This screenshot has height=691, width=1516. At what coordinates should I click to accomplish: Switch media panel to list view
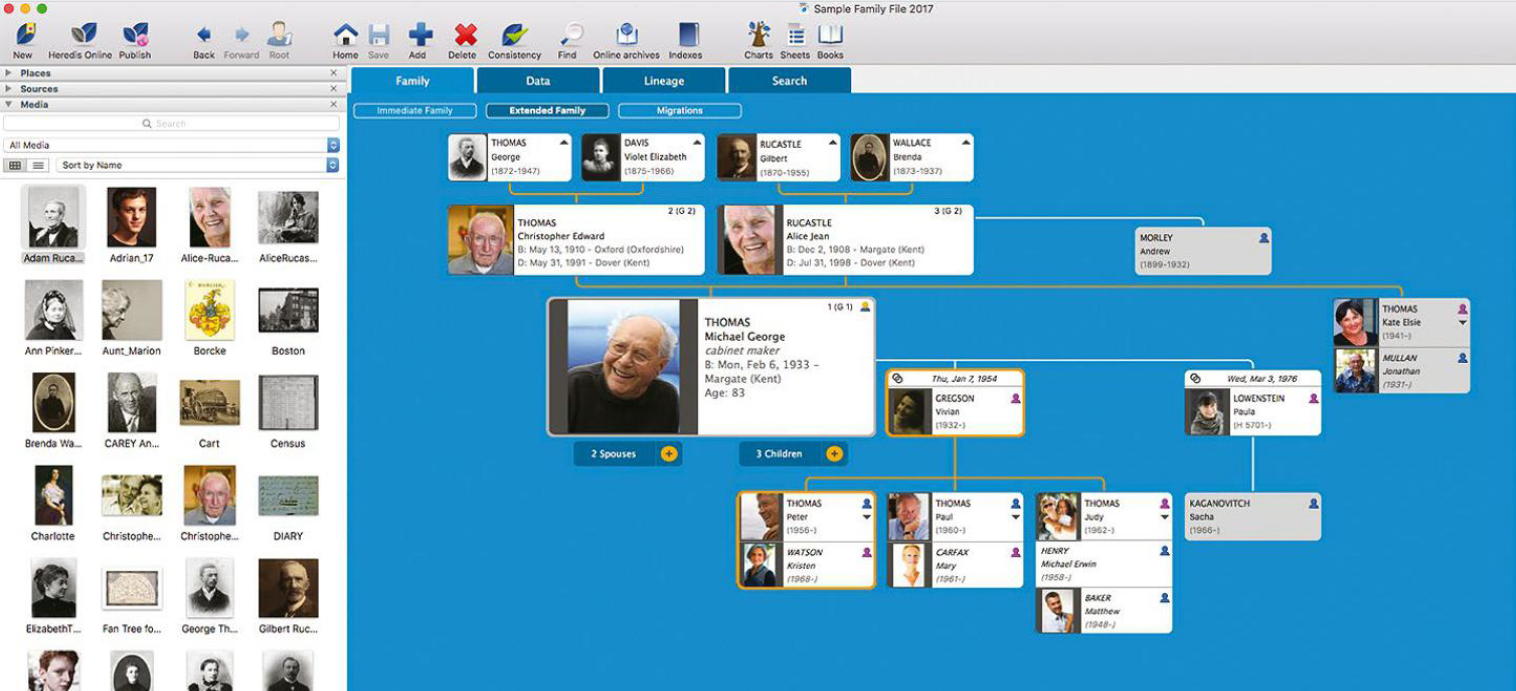[38, 165]
